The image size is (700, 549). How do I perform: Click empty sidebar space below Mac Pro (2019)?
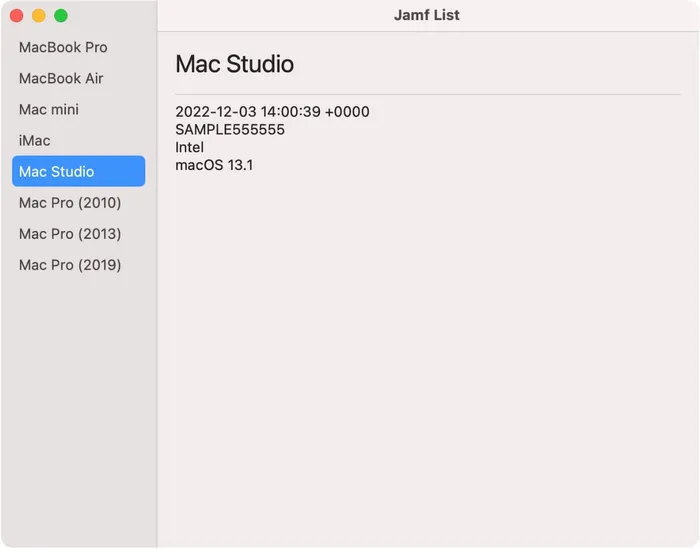click(x=78, y=400)
